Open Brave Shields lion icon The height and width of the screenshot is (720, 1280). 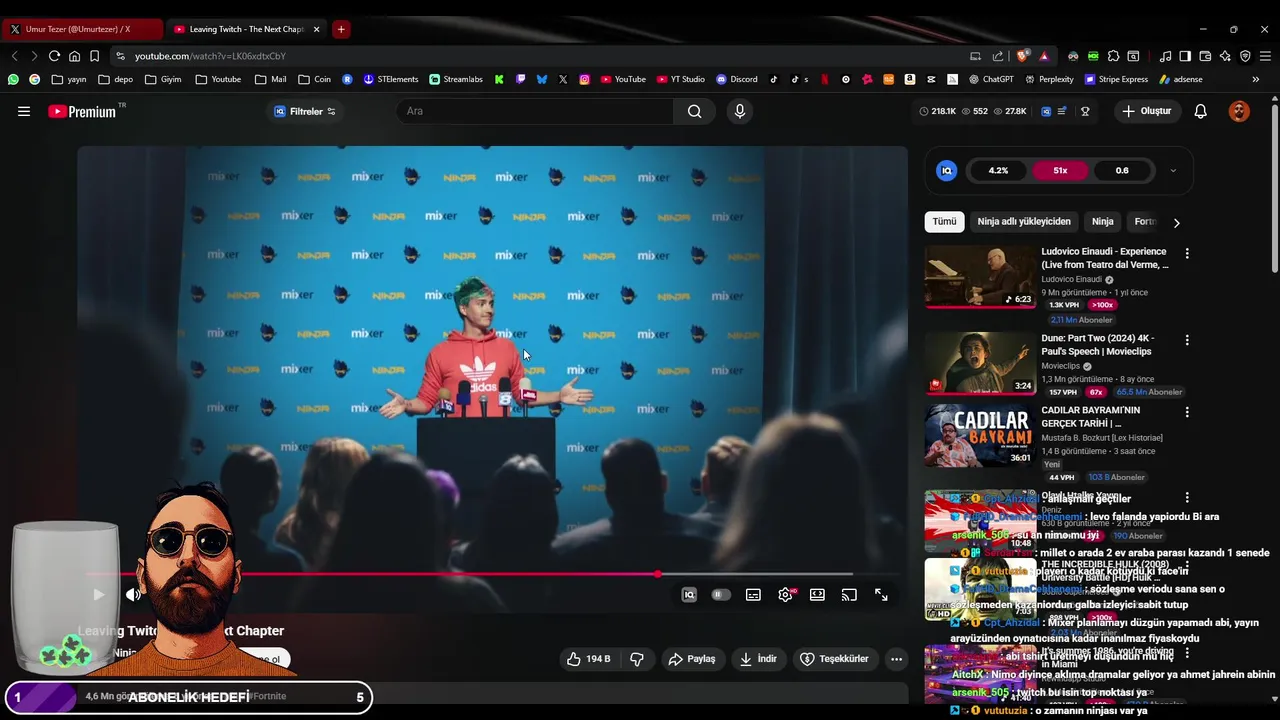(x=1022, y=56)
